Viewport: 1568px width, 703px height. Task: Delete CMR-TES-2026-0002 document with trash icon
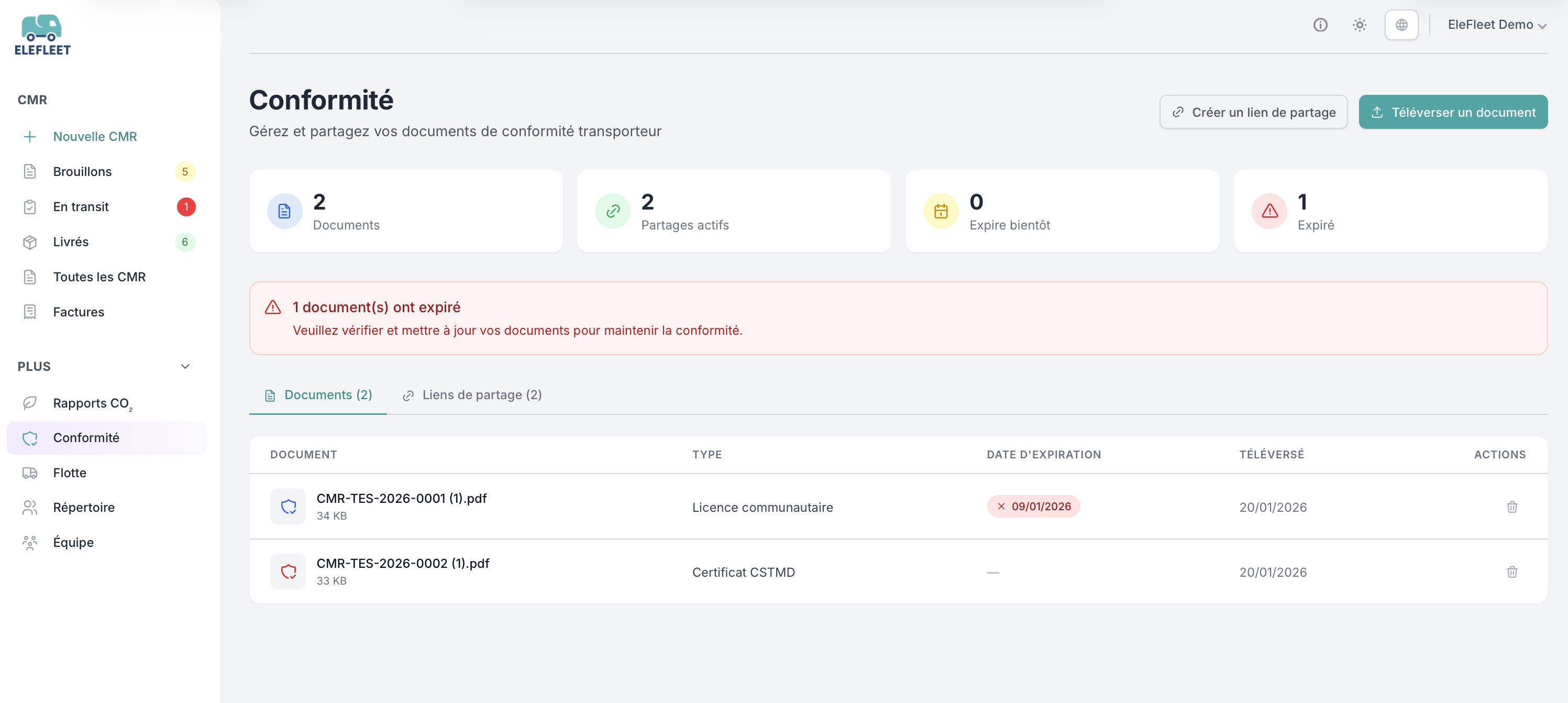[x=1511, y=572]
